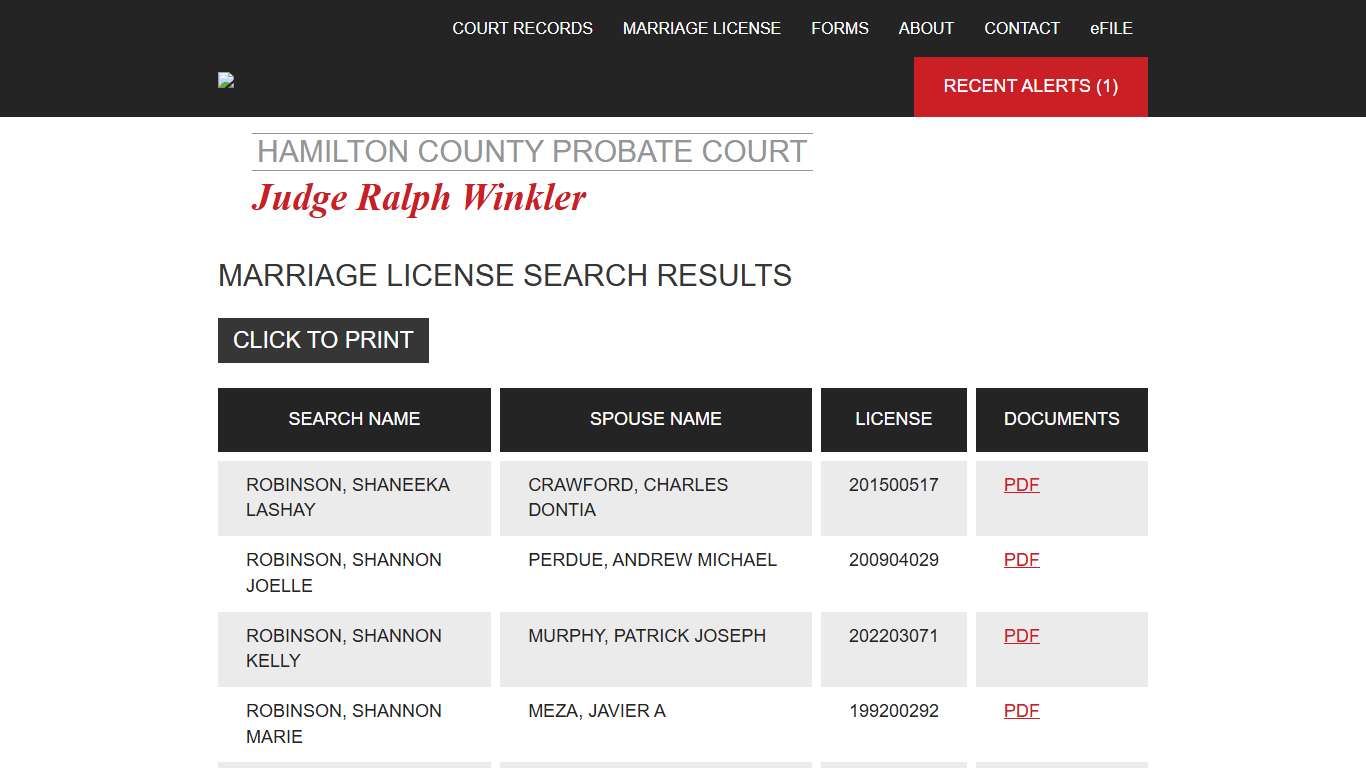This screenshot has width=1366, height=768.
Task: Go to the Forms menu item
Action: point(839,28)
